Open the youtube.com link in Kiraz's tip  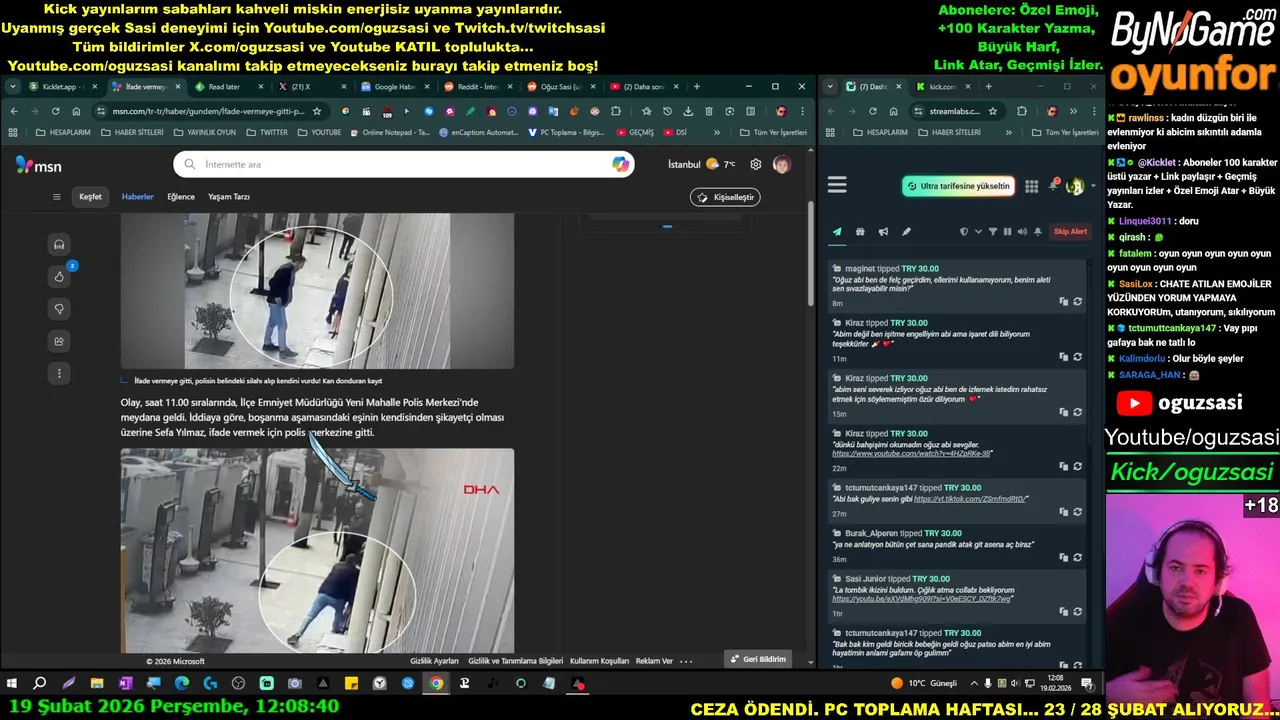[x=911, y=453]
